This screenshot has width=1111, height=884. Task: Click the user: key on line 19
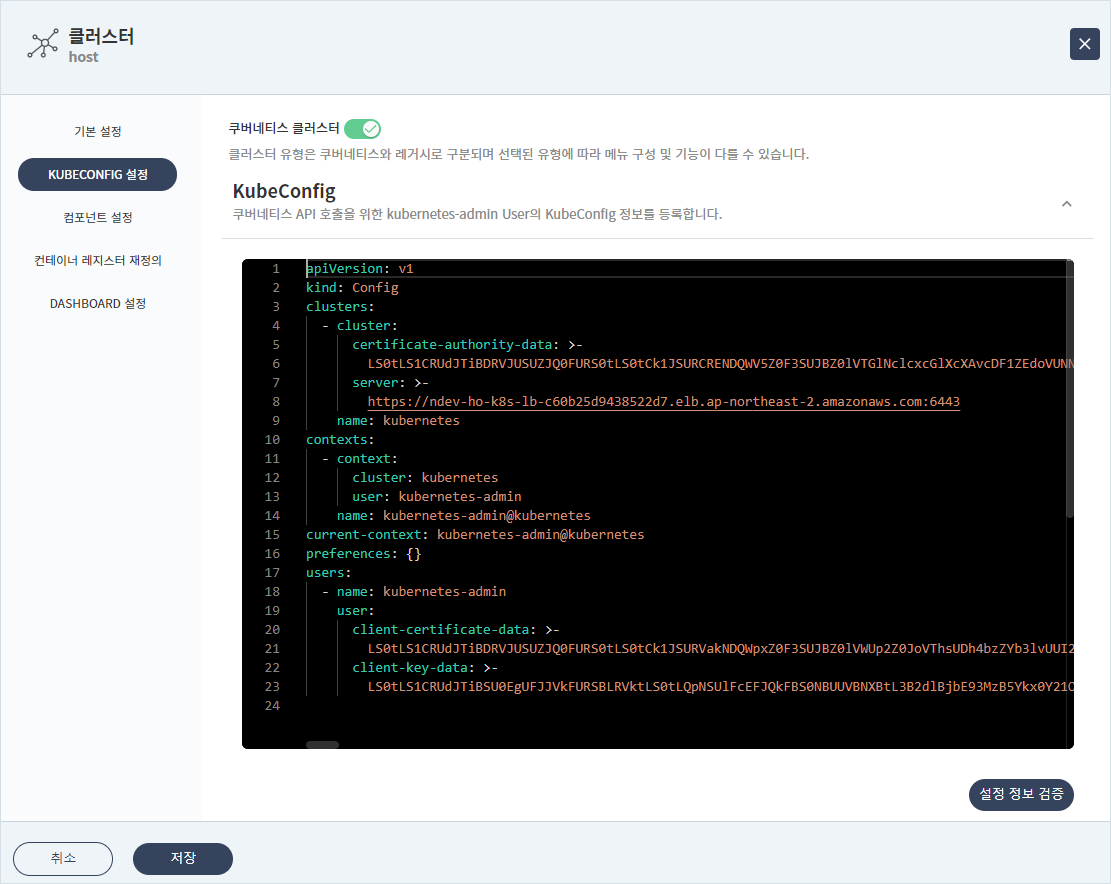(x=356, y=611)
